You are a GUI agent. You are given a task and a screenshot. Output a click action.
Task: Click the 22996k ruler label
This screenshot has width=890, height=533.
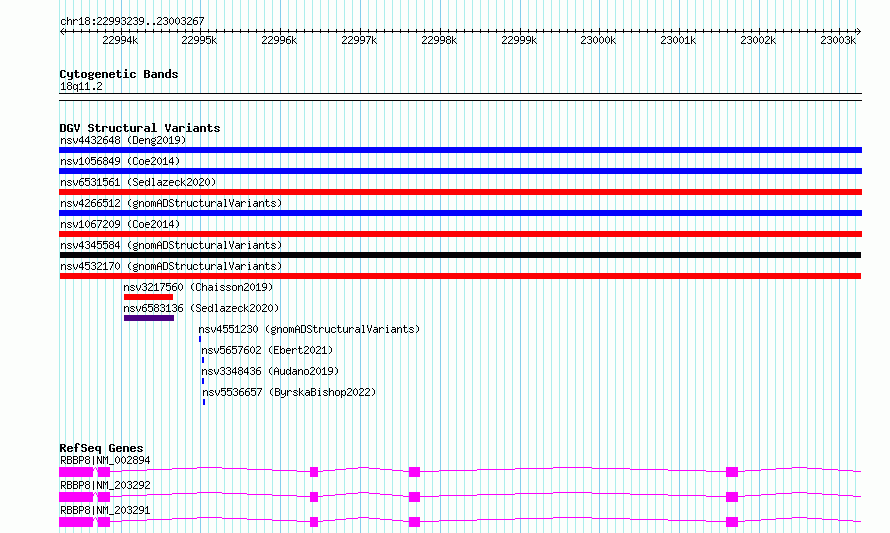pyautogui.click(x=279, y=40)
